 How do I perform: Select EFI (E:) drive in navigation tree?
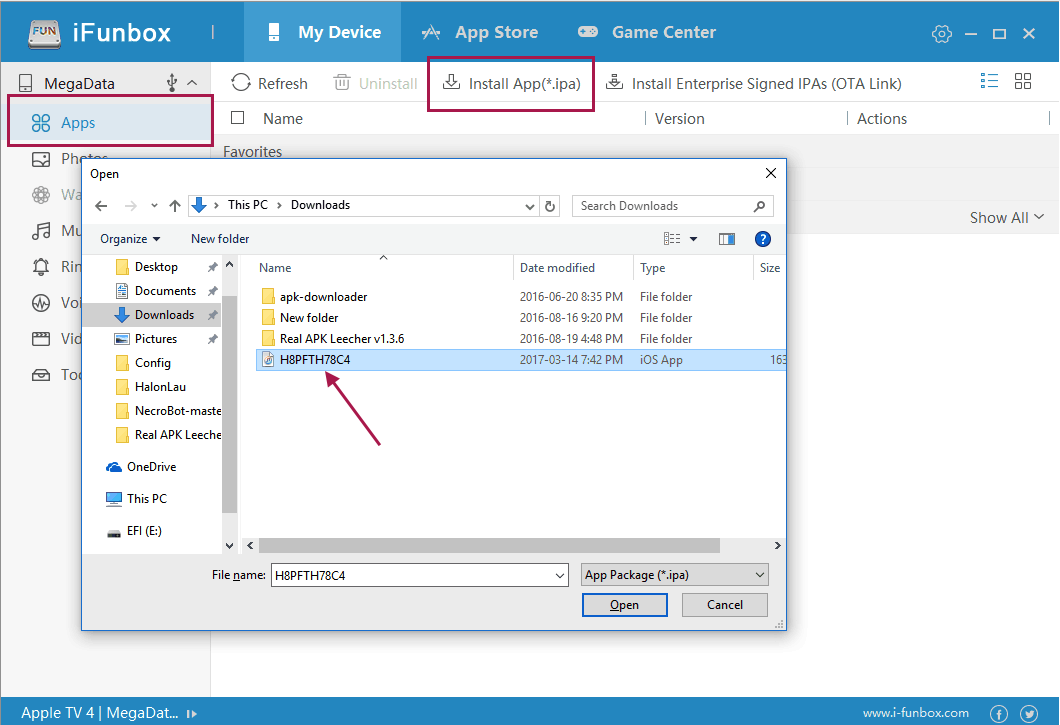[x=144, y=531]
